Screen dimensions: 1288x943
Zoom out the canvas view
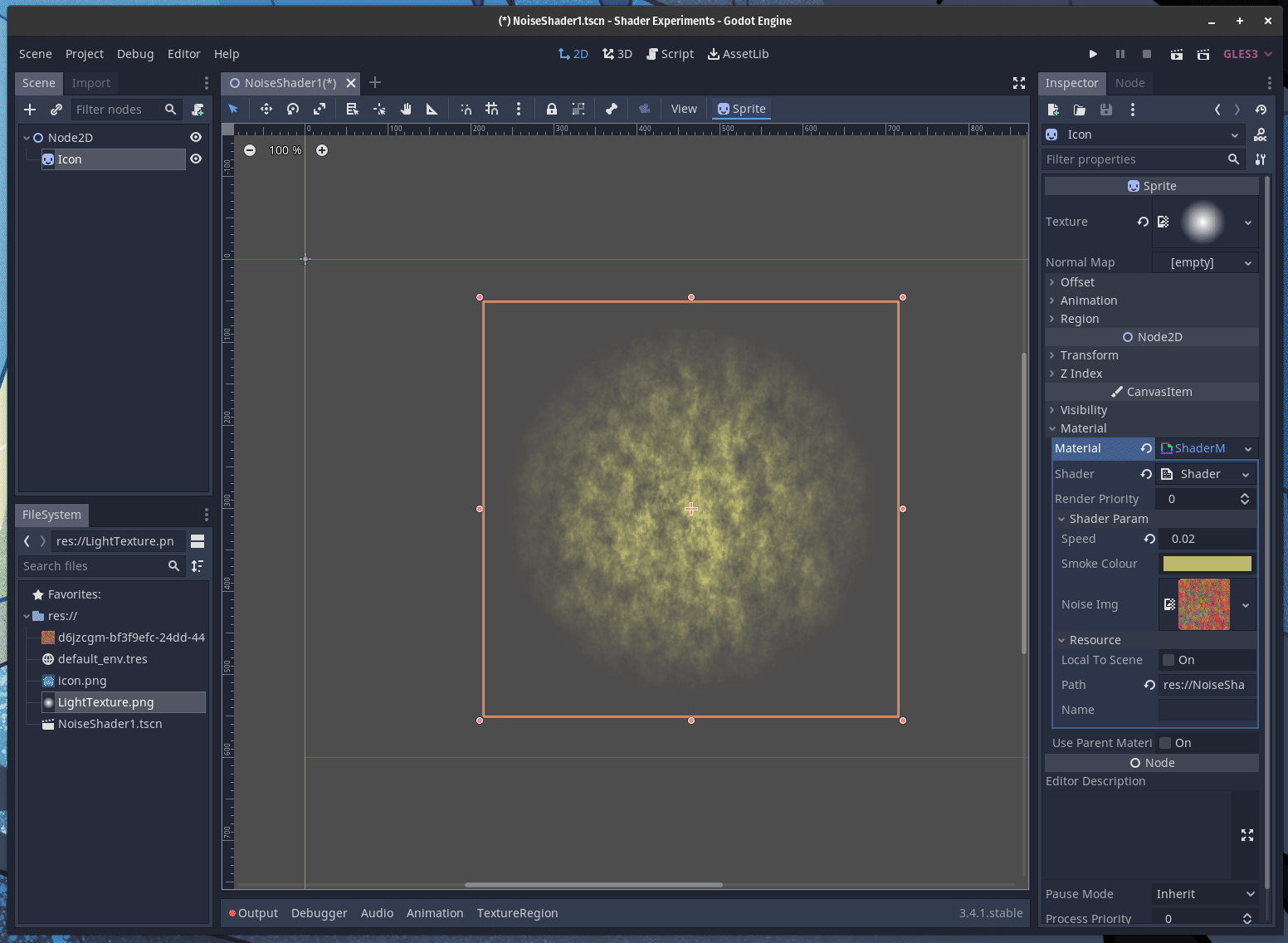pyautogui.click(x=250, y=150)
